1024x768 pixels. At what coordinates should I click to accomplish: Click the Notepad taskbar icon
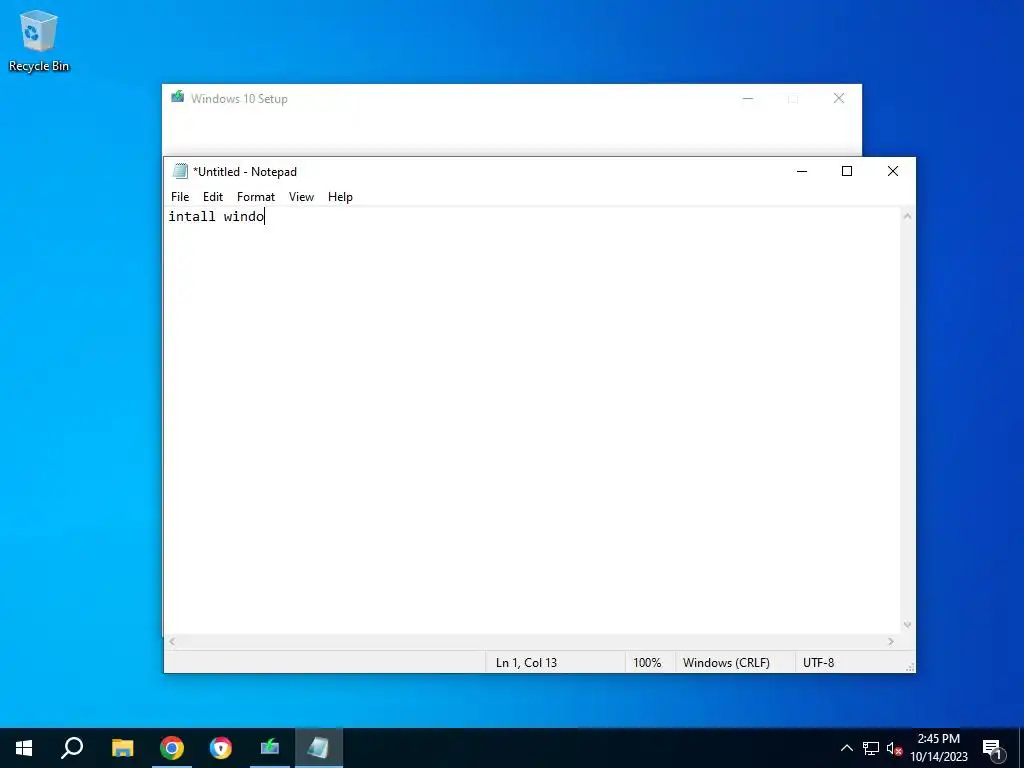(x=319, y=748)
